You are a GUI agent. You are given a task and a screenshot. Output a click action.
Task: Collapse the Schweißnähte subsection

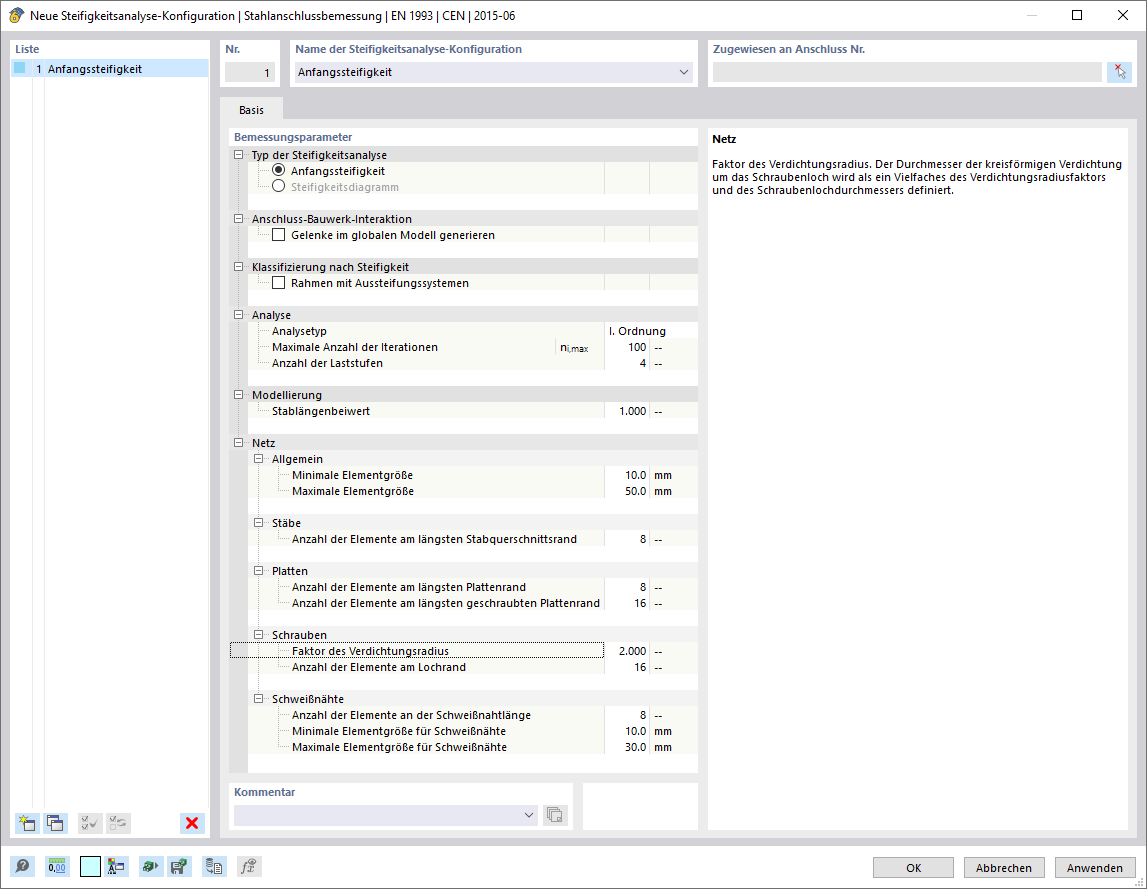click(258, 699)
